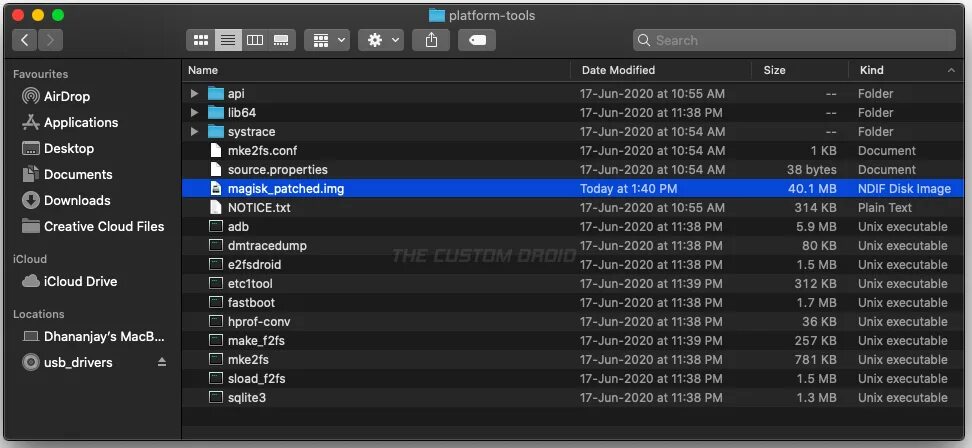
Task: Eject the usb_drivers volume
Action: point(162,362)
